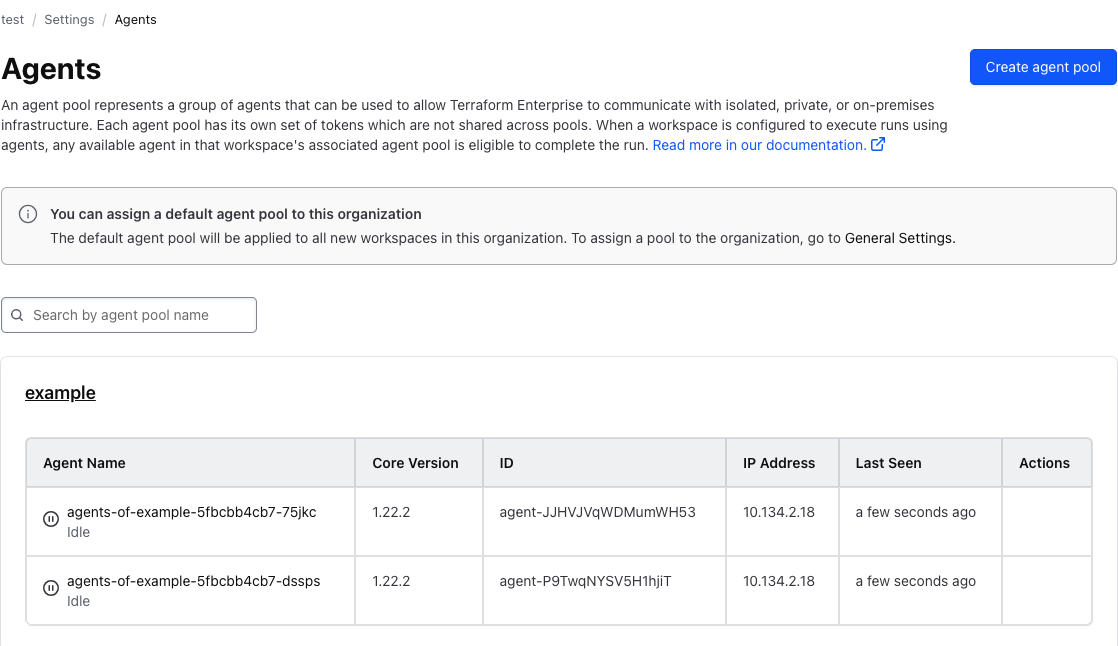Click agent ID agent-JJHVJVqWDMumWH53

coord(597,512)
